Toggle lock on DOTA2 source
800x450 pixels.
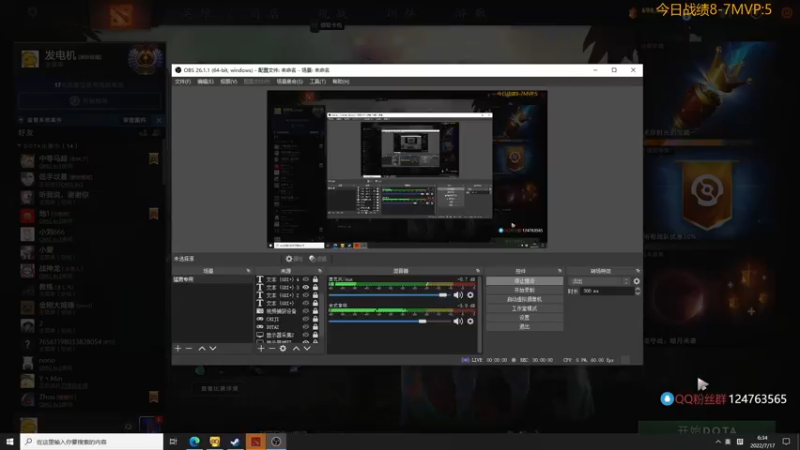pos(315,327)
